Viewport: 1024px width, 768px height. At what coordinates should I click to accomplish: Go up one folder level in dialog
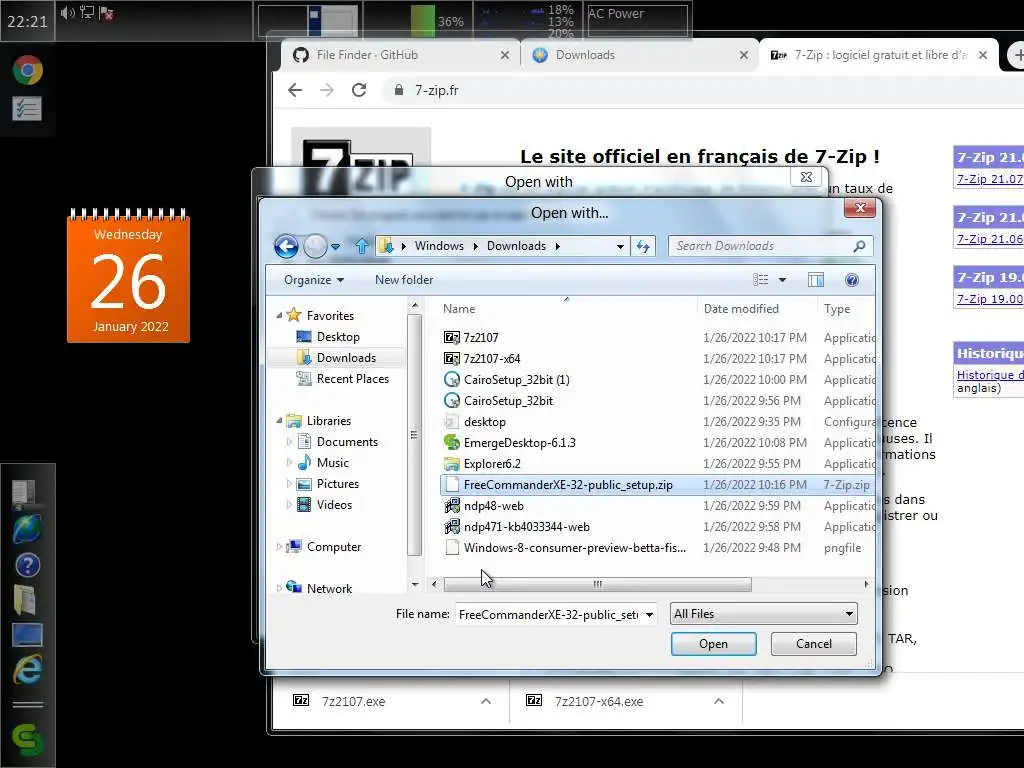click(x=361, y=246)
